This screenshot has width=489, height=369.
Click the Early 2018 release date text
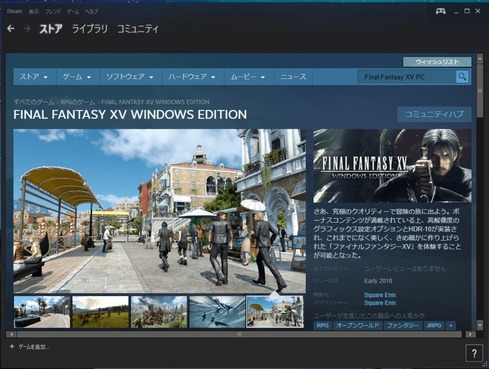tap(378, 281)
